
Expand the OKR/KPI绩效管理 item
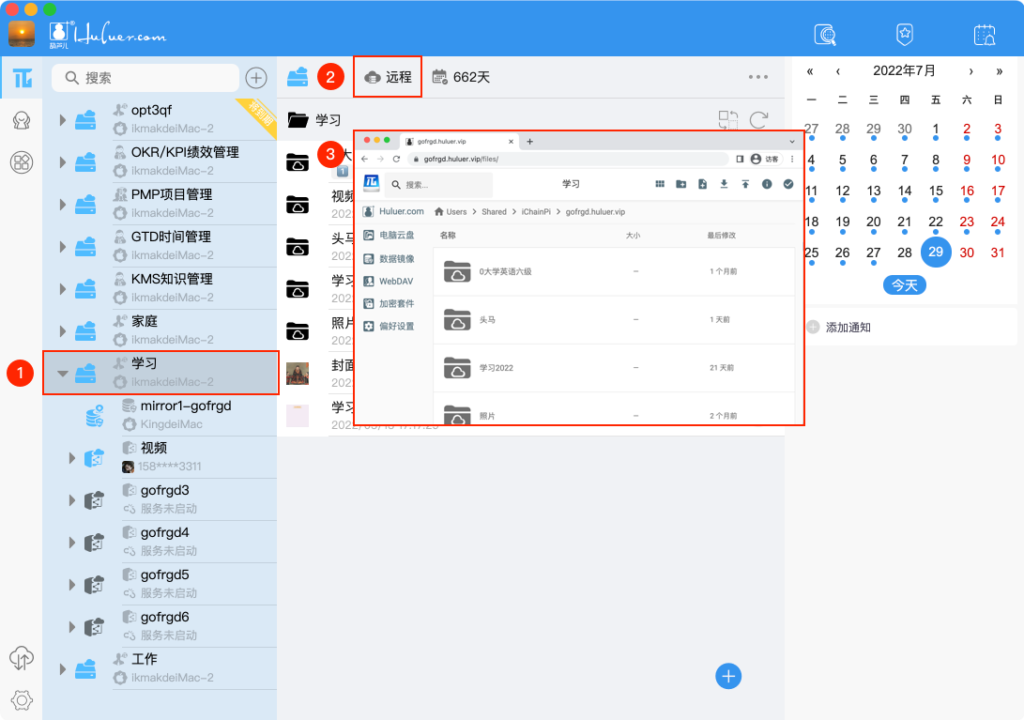click(x=63, y=162)
